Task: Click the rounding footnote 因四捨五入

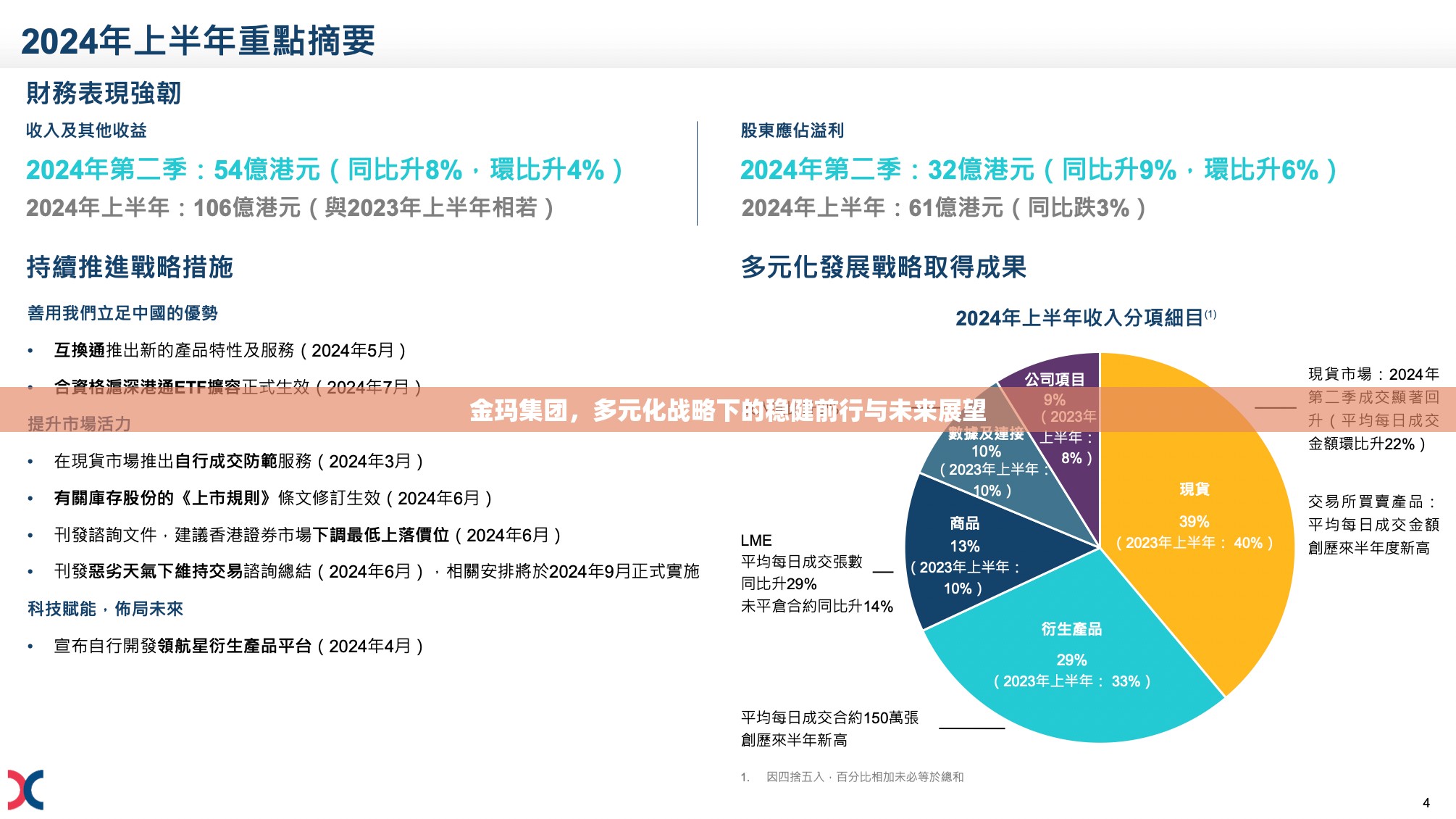Action: tap(865, 777)
